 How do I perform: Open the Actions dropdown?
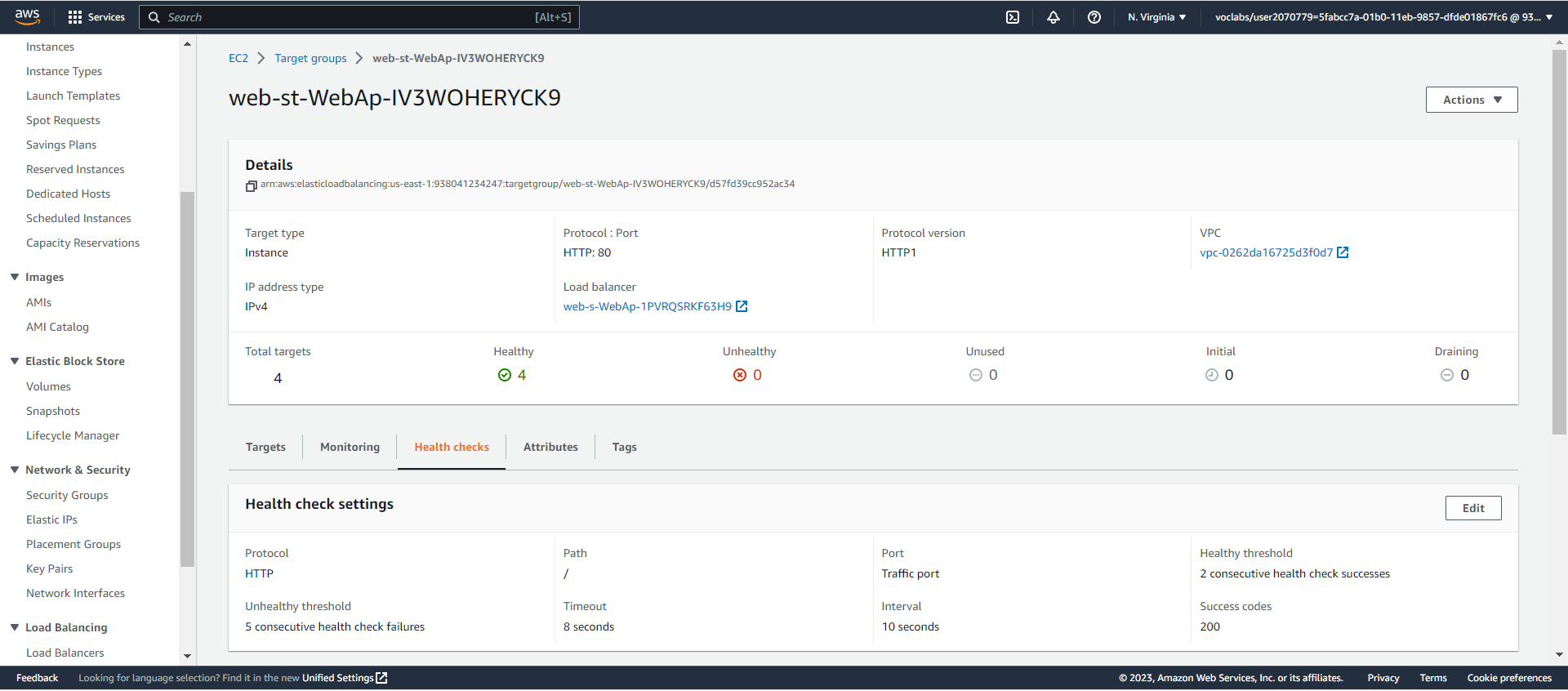tap(1472, 100)
